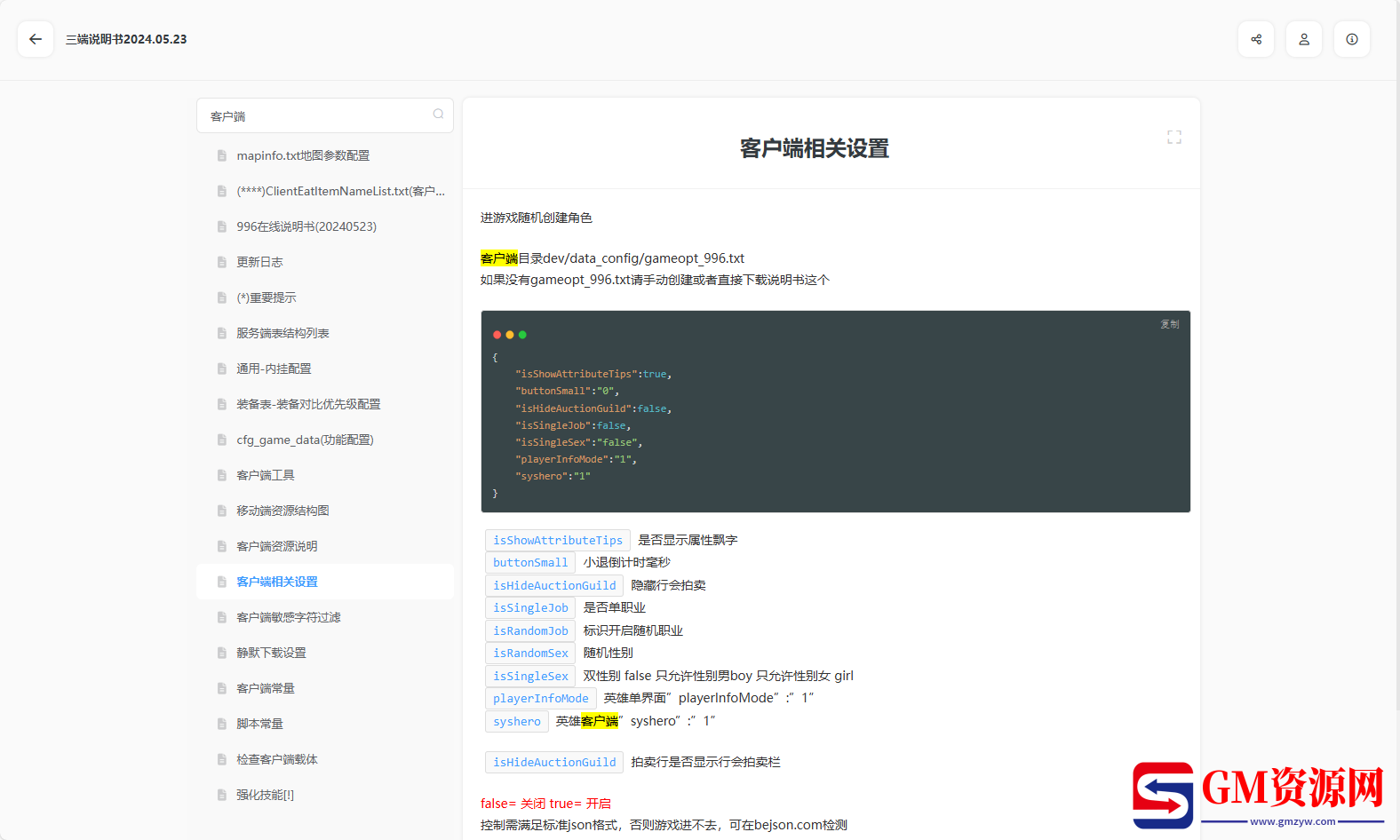1400x840 pixels.
Task: Open ClientEatItemNameList.txt document
Action: tap(325, 191)
